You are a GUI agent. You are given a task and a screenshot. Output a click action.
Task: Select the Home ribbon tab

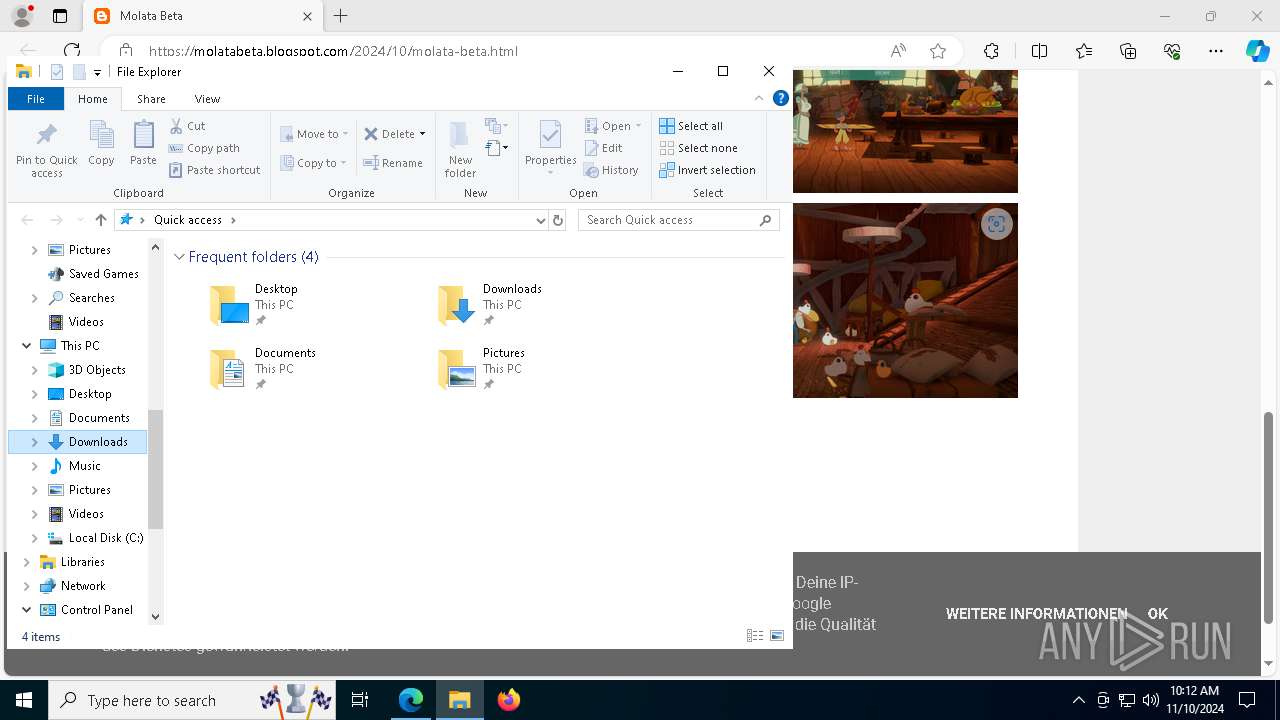pyautogui.click(x=93, y=99)
